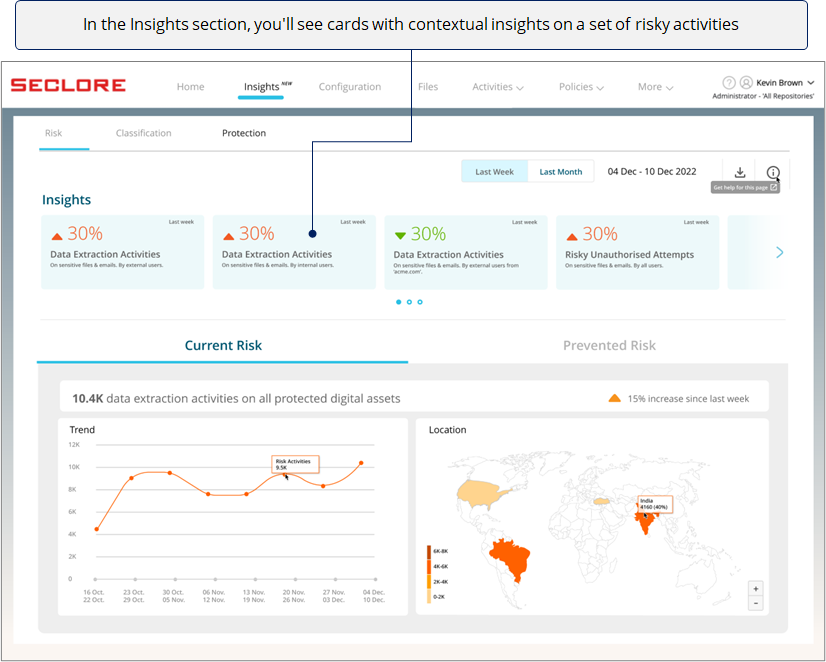The height and width of the screenshot is (662, 826).
Task: Select third Insights carousel dot
Action: pyautogui.click(x=420, y=302)
